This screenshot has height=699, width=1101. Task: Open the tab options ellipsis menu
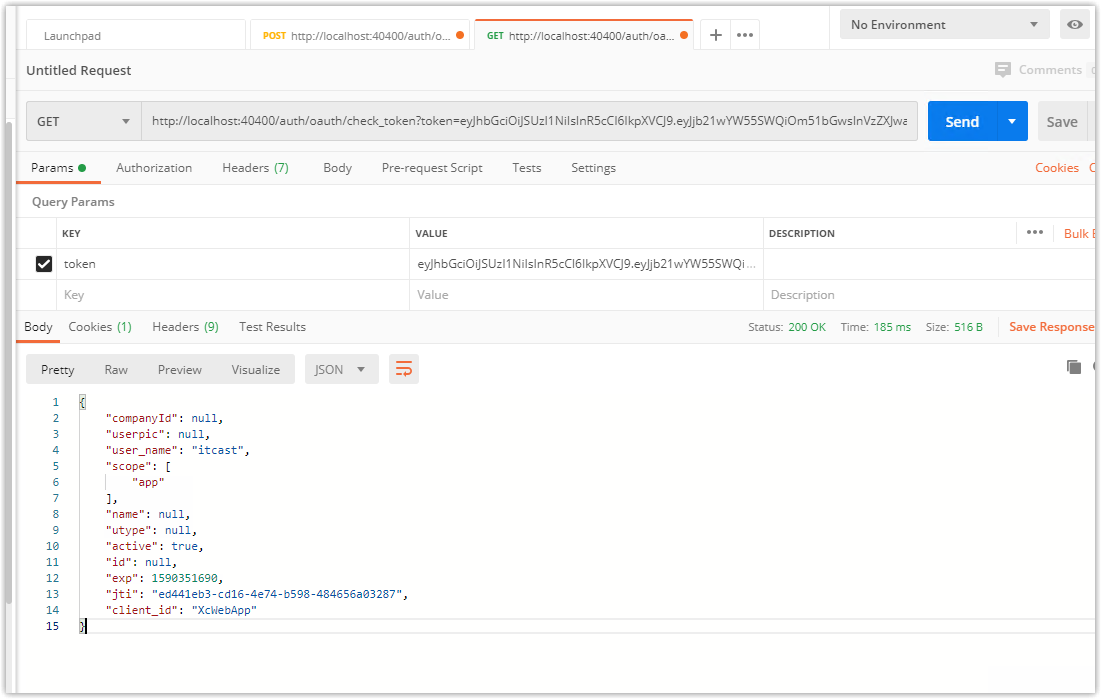745,35
